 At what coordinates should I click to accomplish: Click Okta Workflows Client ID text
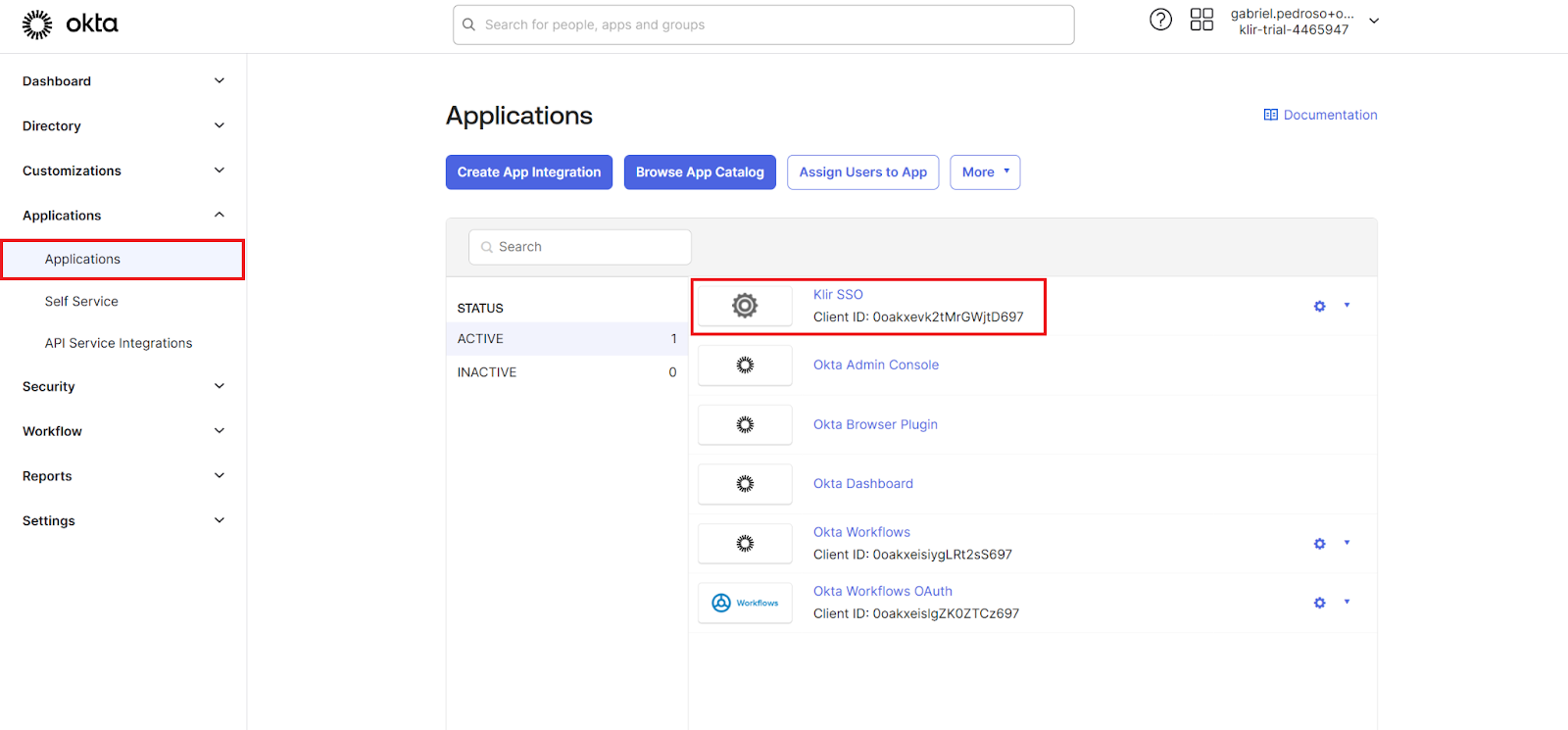[912, 555]
